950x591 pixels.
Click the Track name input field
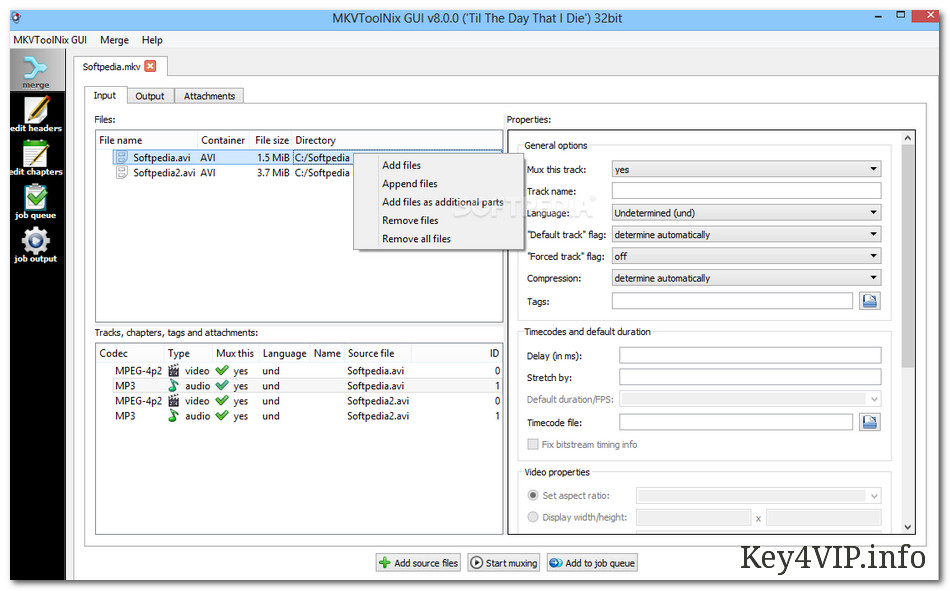click(746, 191)
